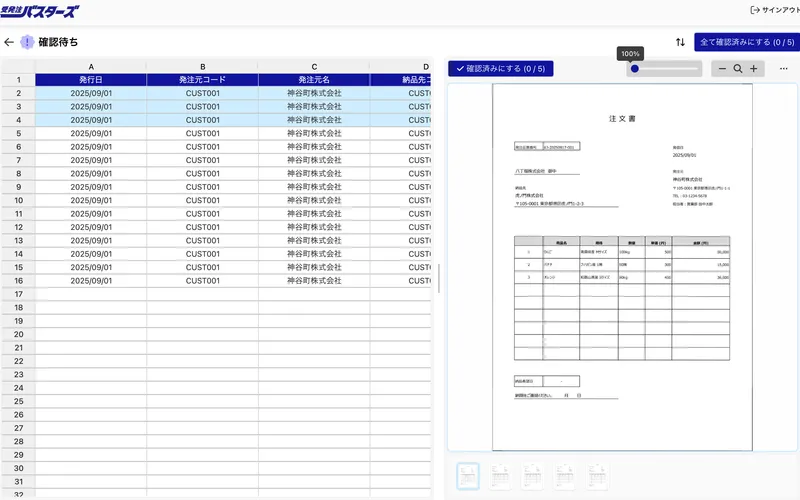Click the magnifier zoom reset icon
The height and width of the screenshot is (500, 800).
pyautogui.click(x=738, y=68)
